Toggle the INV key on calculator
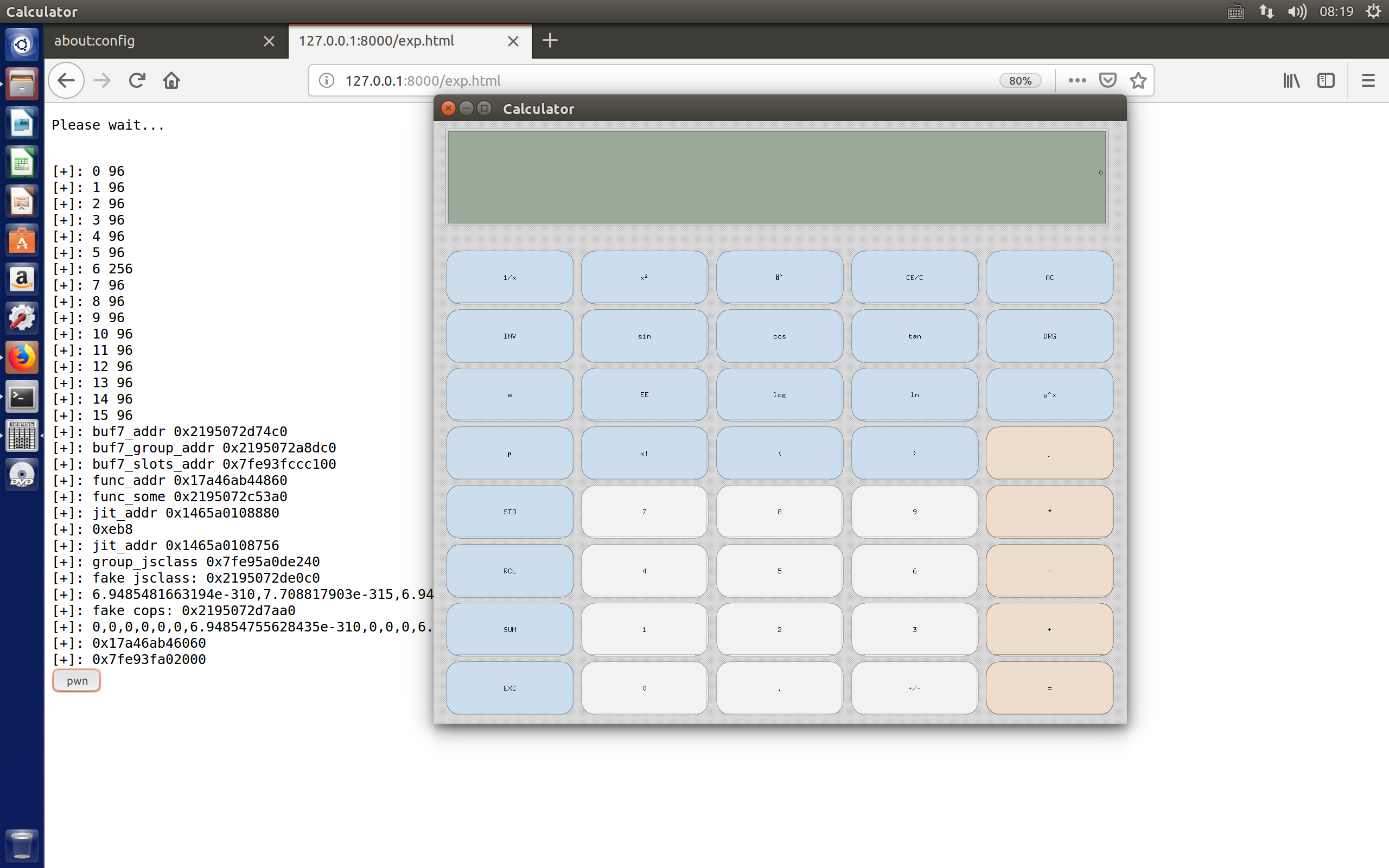 [x=509, y=336]
